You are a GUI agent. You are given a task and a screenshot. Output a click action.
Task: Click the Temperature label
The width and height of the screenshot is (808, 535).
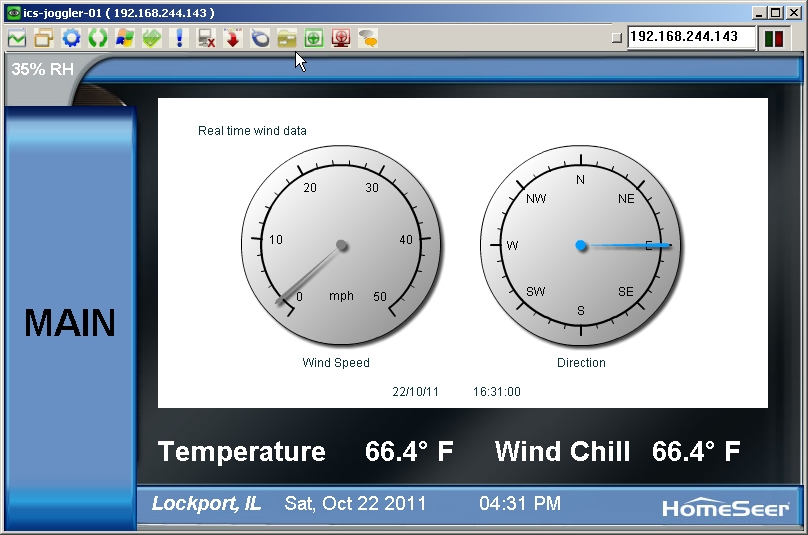[242, 452]
